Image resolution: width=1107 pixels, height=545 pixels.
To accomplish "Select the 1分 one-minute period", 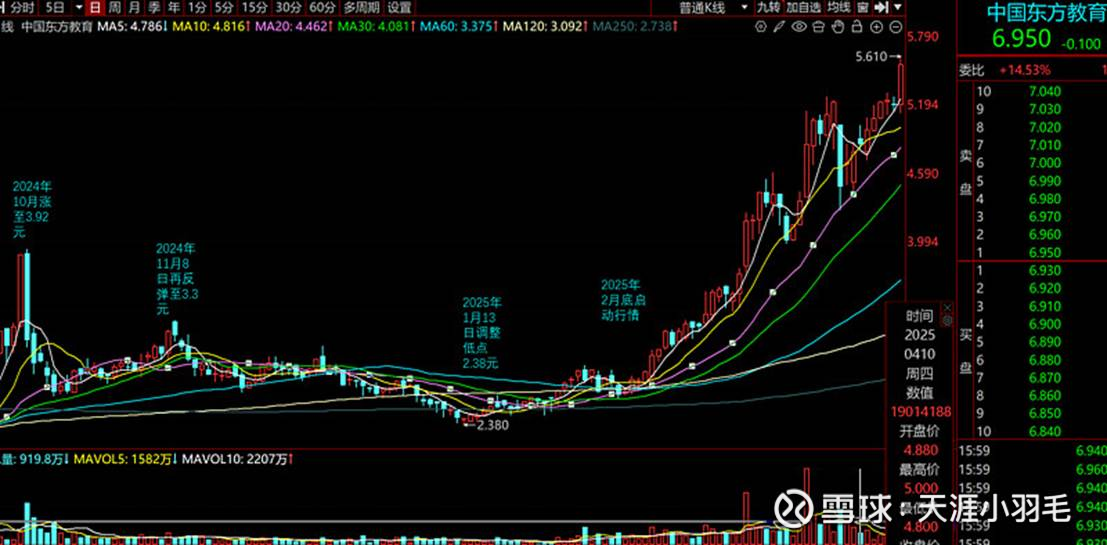I will pos(198,8).
